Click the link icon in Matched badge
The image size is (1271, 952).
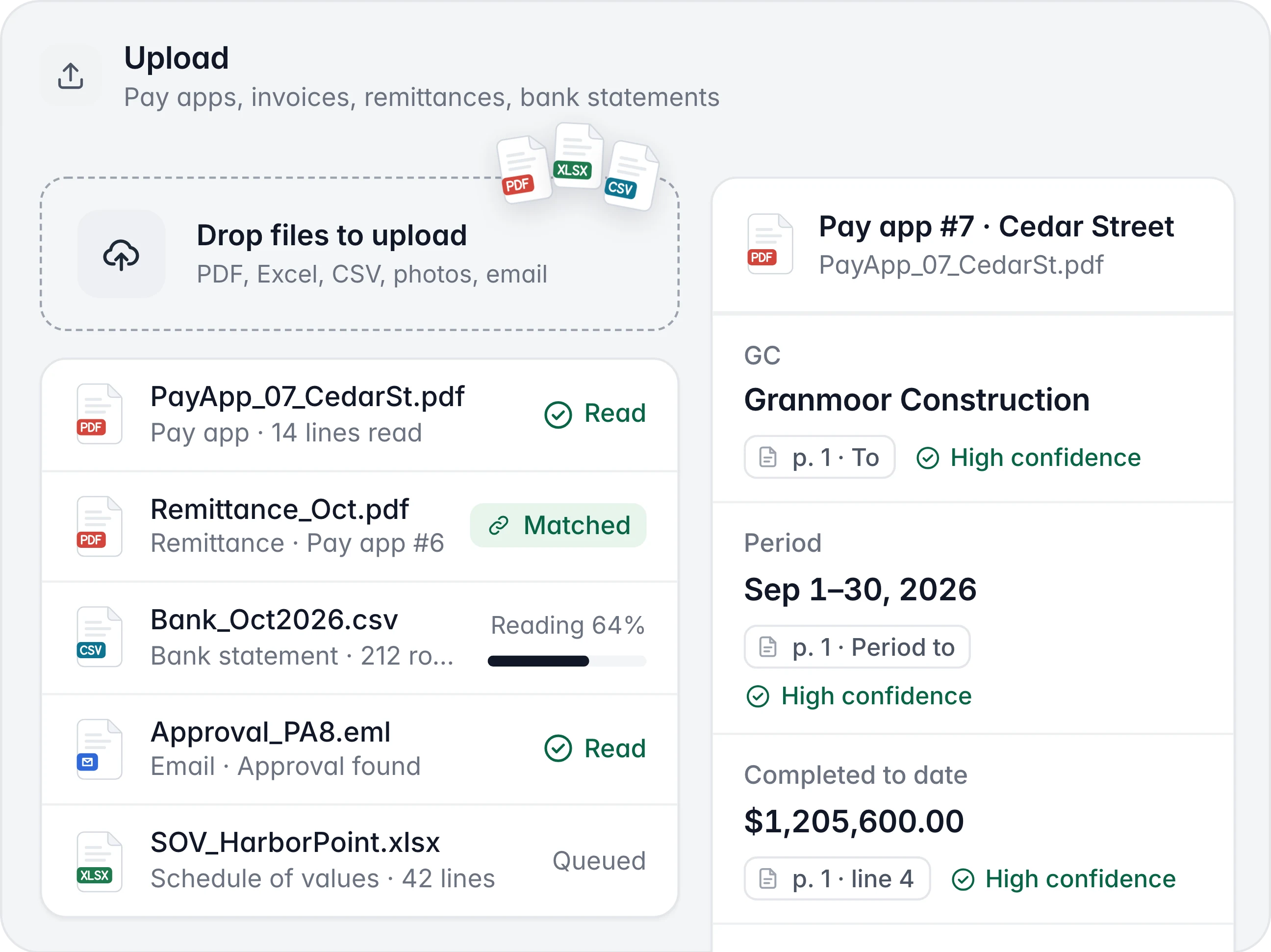click(498, 525)
